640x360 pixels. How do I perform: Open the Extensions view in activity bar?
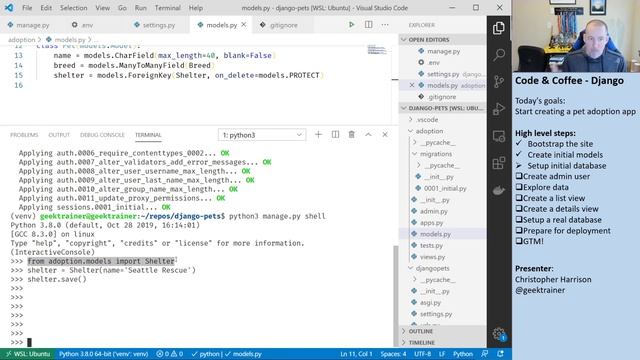[x=498, y=163]
